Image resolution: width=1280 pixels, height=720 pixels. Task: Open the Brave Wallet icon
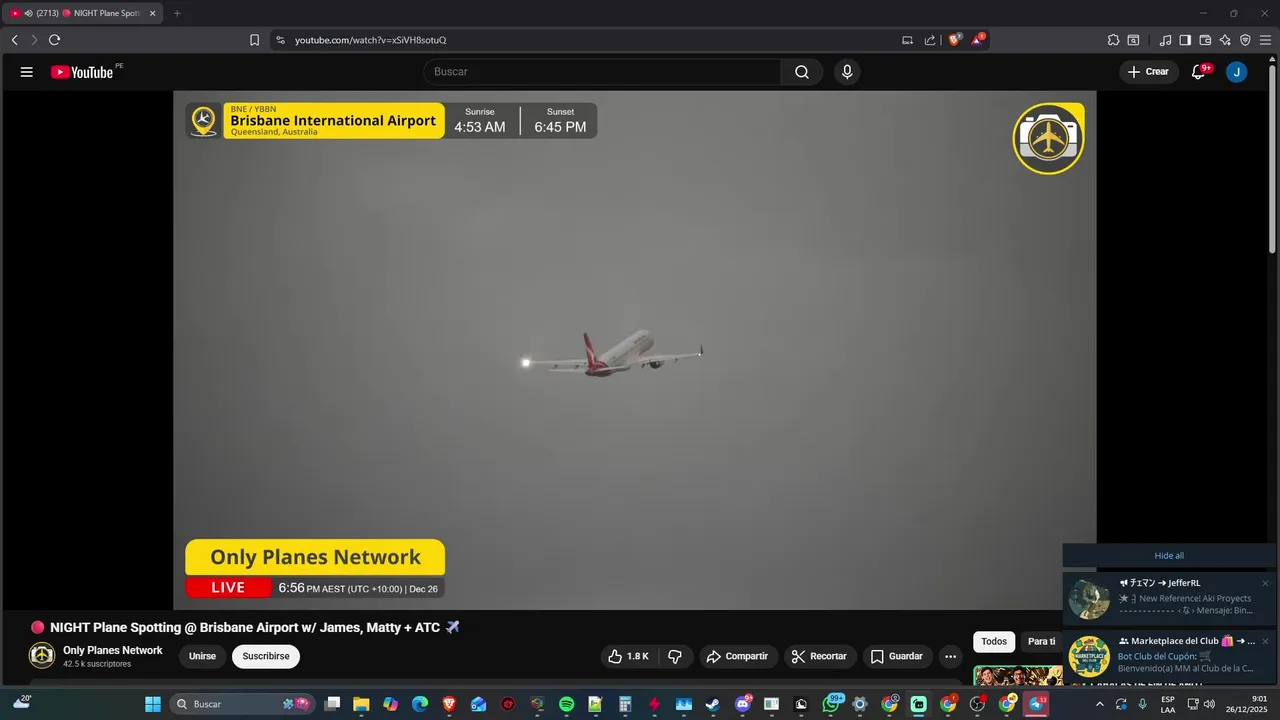click(1205, 40)
